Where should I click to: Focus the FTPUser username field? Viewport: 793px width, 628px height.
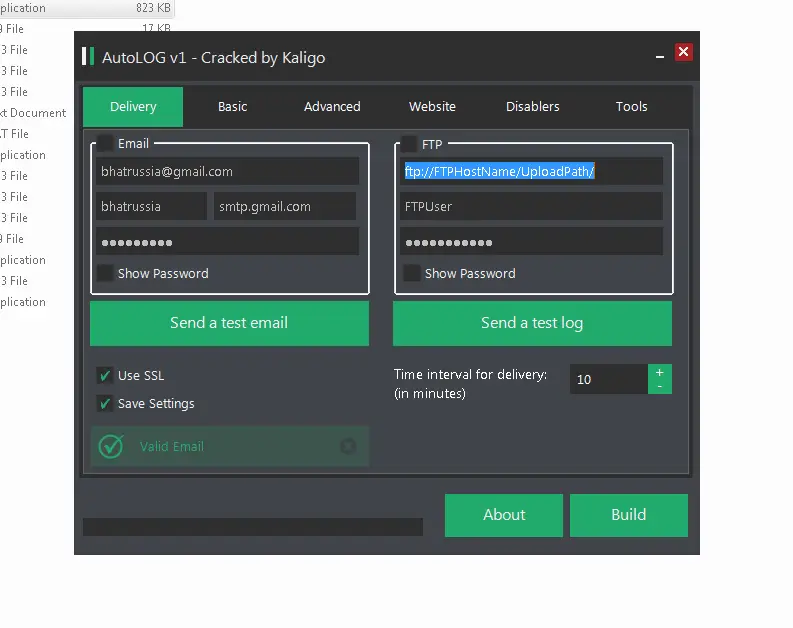pyautogui.click(x=531, y=206)
